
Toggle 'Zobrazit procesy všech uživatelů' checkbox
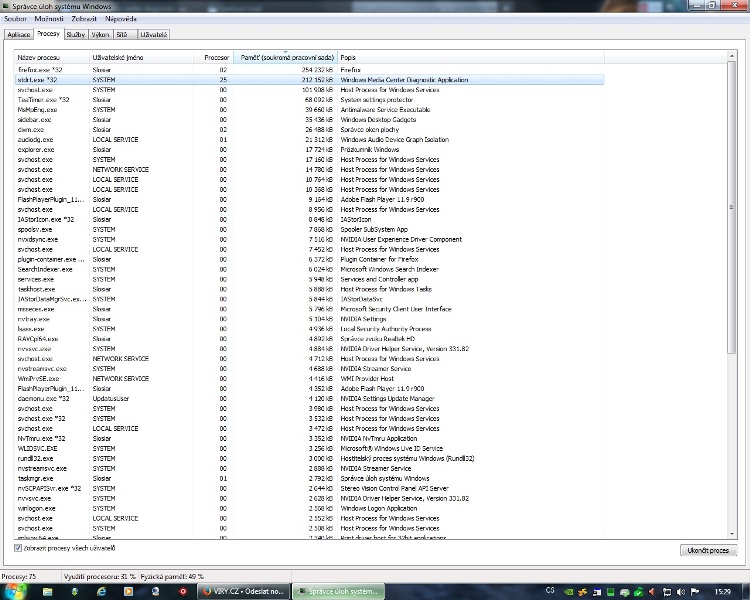(x=18, y=548)
